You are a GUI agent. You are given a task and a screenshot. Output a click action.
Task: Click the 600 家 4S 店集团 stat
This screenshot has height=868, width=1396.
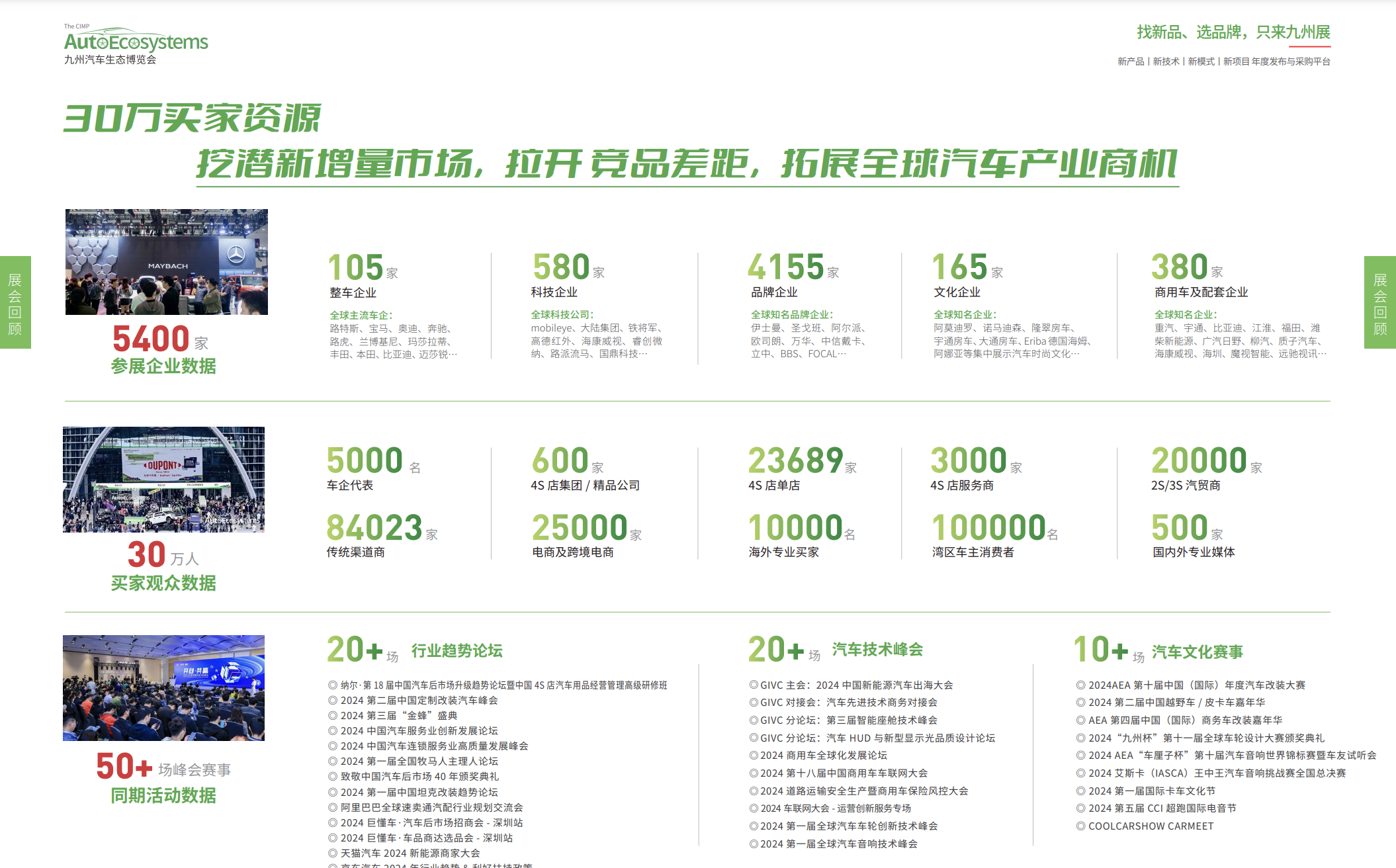point(586,468)
